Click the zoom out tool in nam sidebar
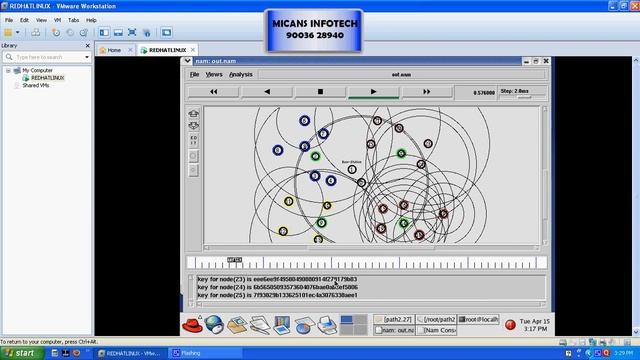The height and width of the screenshot is (360, 640). click(193, 126)
